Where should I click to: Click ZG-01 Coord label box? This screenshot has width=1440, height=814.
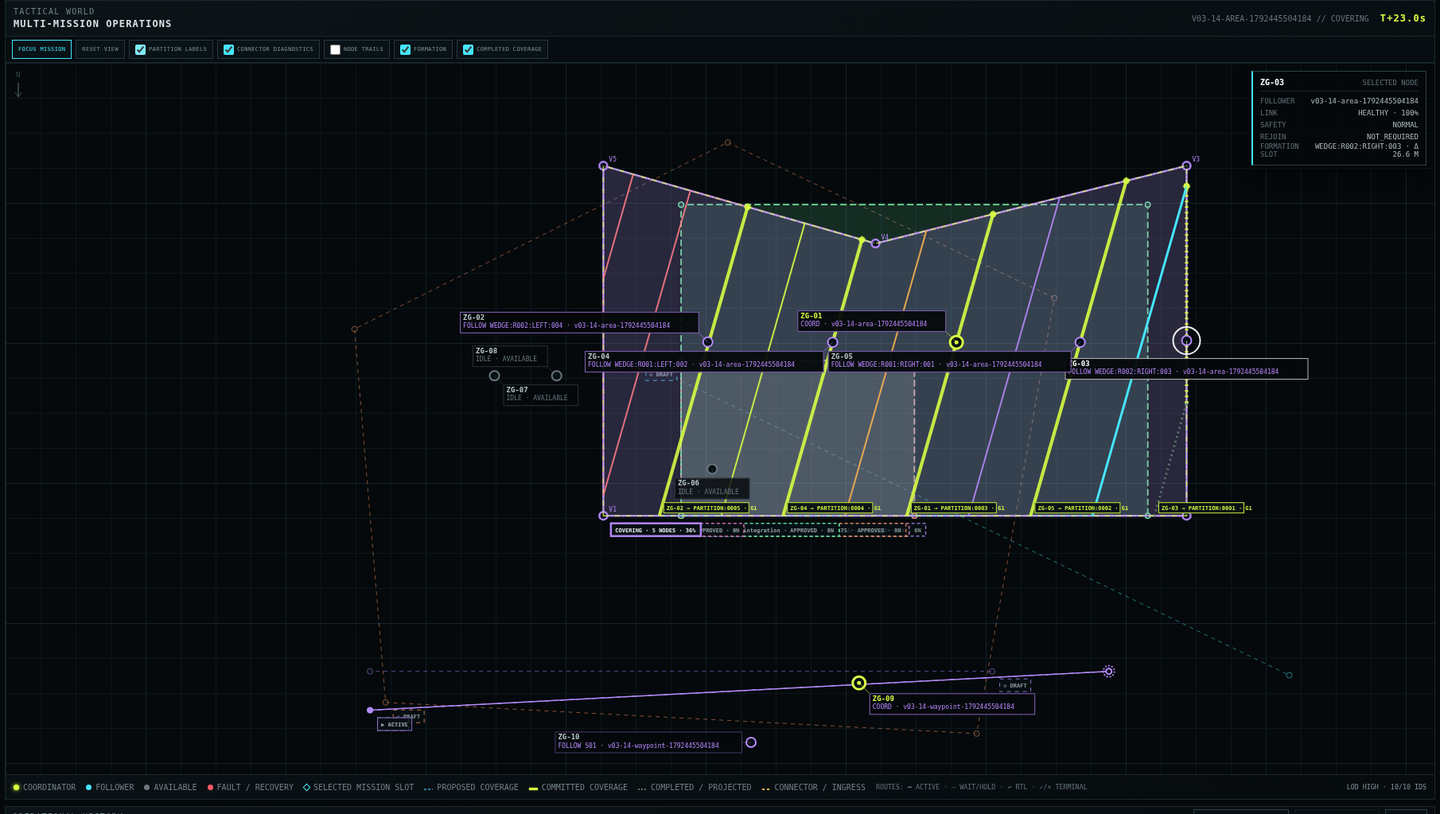tap(871, 320)
